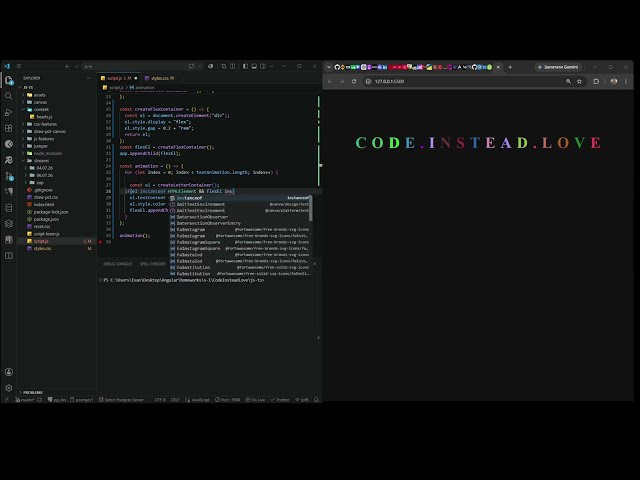
Task: Bookmark page with Chrome star icon
Action: (x=579, y=81)
